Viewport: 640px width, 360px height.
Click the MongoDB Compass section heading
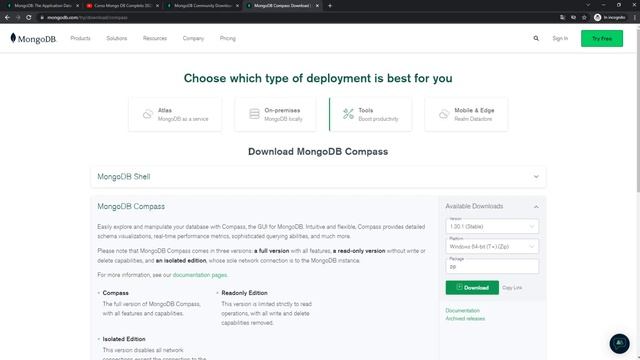point(131,207)
